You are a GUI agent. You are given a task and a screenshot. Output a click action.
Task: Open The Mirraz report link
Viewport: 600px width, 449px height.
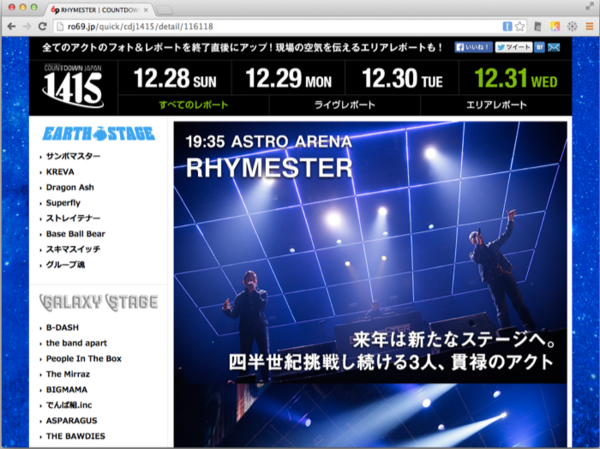tap(68, 374)
